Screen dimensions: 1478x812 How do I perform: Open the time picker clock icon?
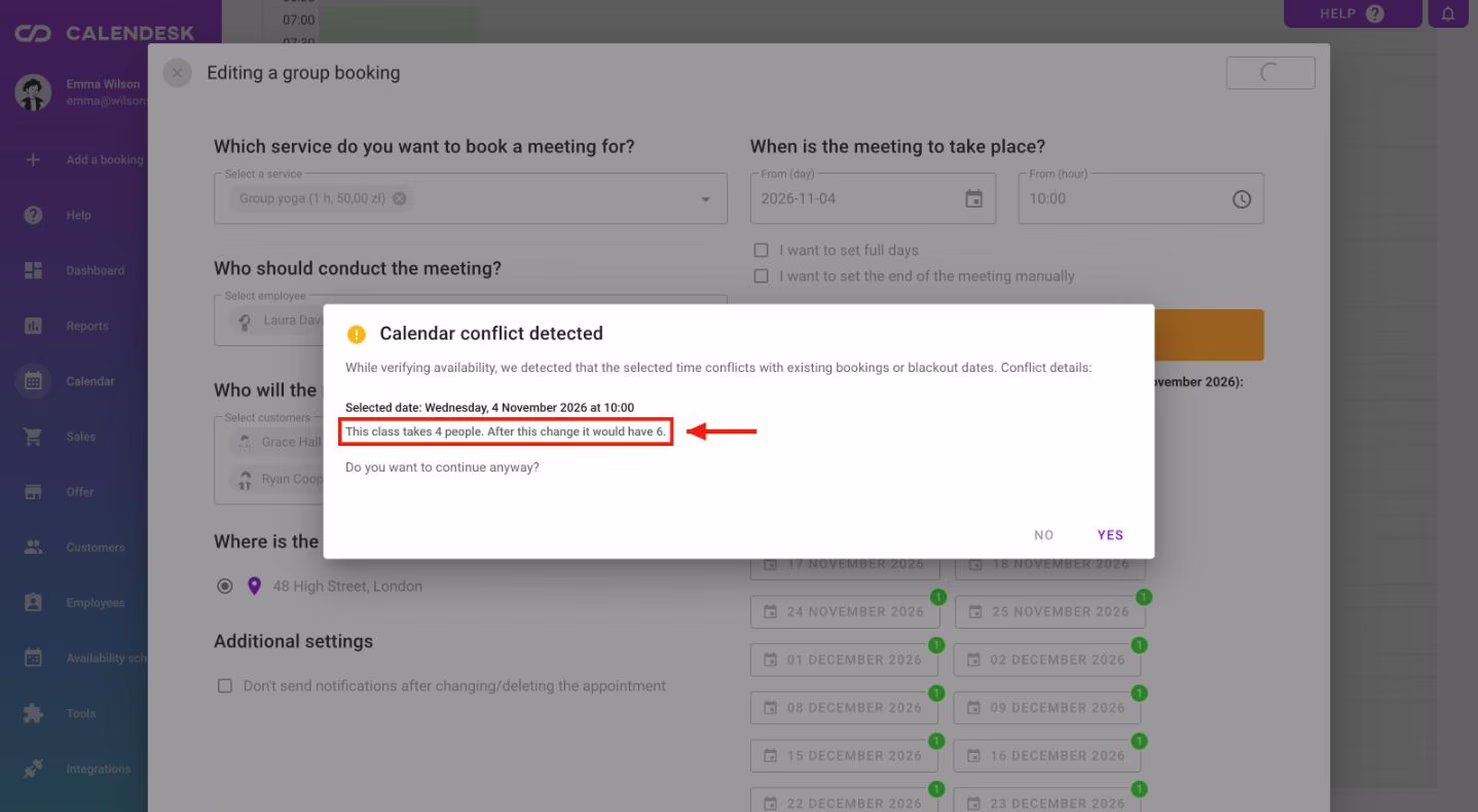click(x=1241, y=199)
